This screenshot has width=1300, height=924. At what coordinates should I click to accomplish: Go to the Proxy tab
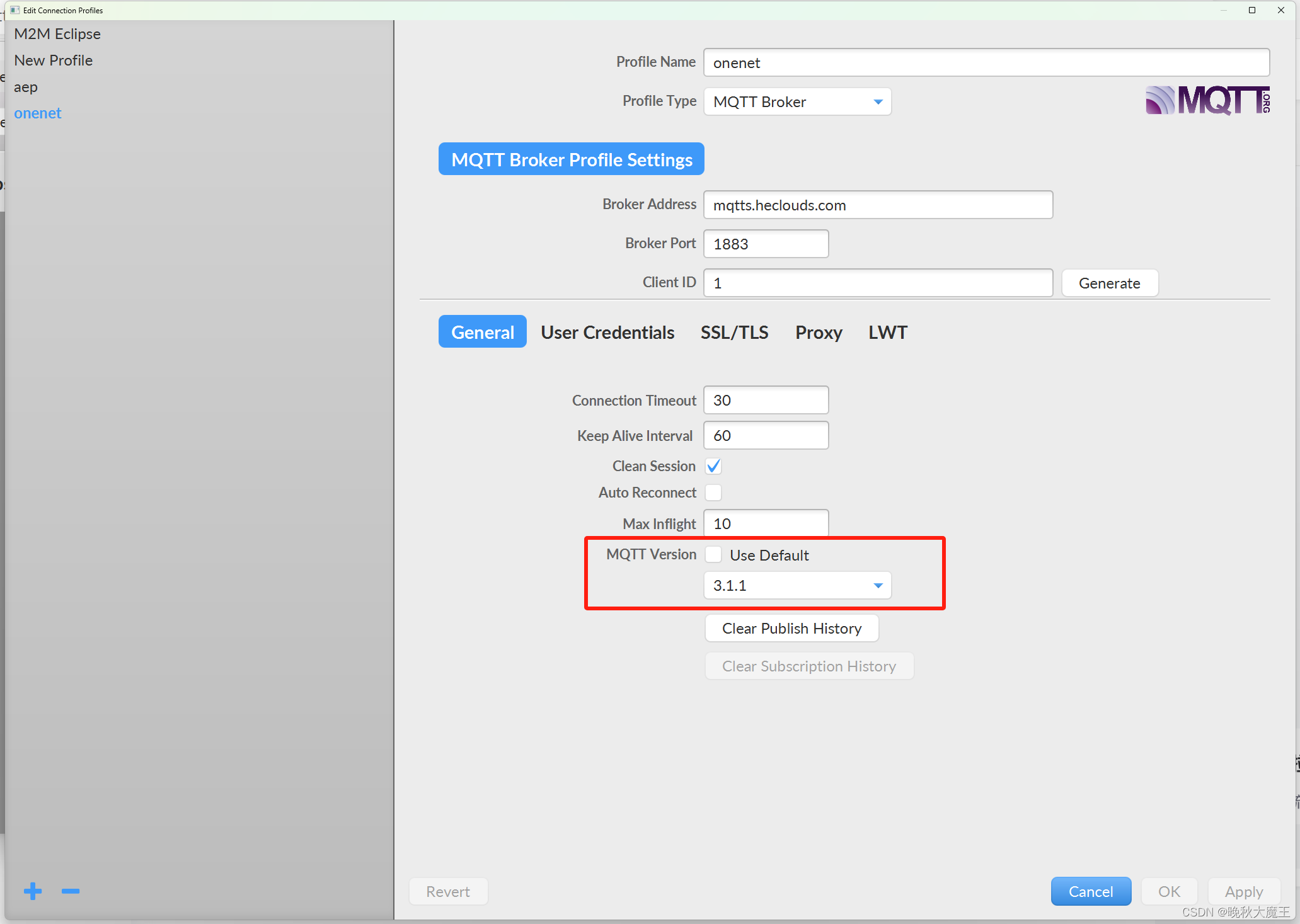coord(818,333)
